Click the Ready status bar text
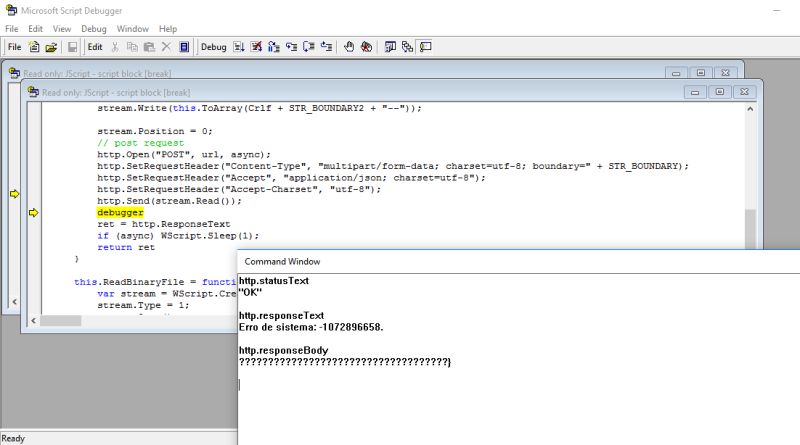This screenshot has height=445, width=800. (13, 438)
